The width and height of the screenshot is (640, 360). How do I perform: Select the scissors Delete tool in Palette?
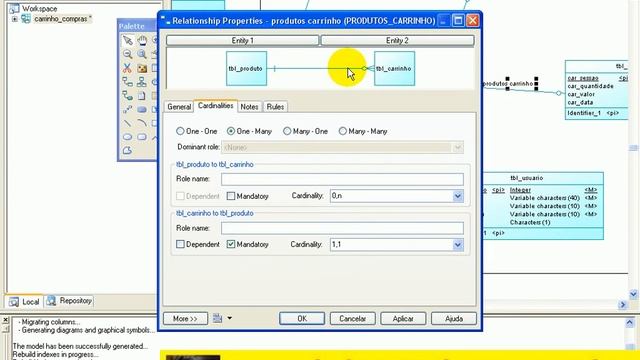tap(127, 68)
